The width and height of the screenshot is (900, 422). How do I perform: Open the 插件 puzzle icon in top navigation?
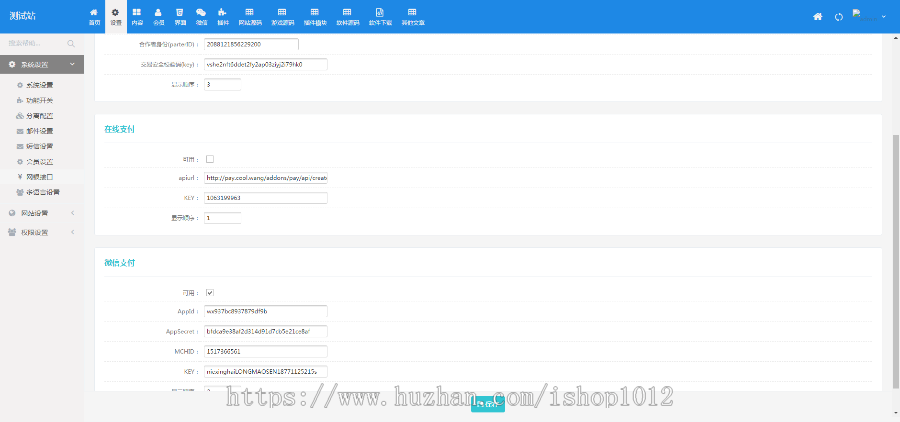pyautogui.click(x=222, y=16)
